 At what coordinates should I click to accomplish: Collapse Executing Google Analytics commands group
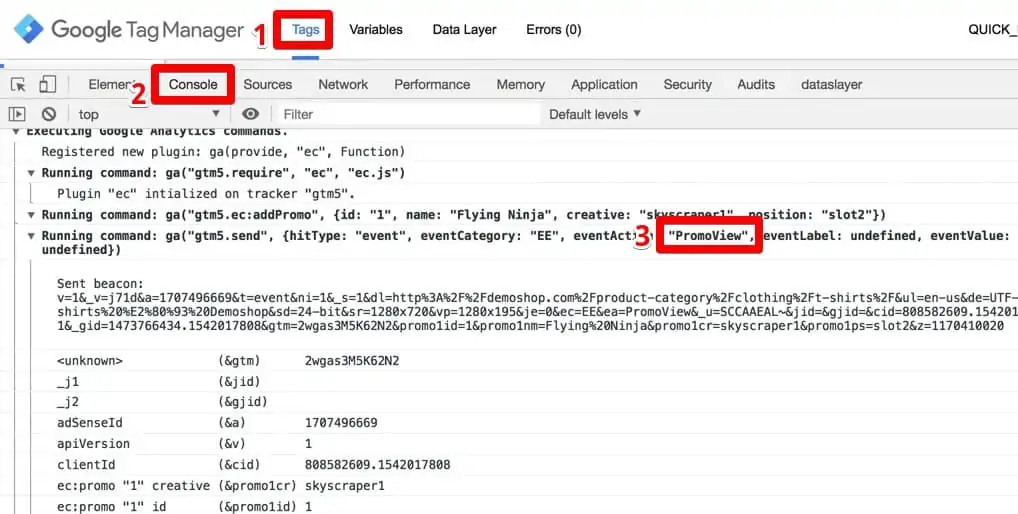[16, 132]
